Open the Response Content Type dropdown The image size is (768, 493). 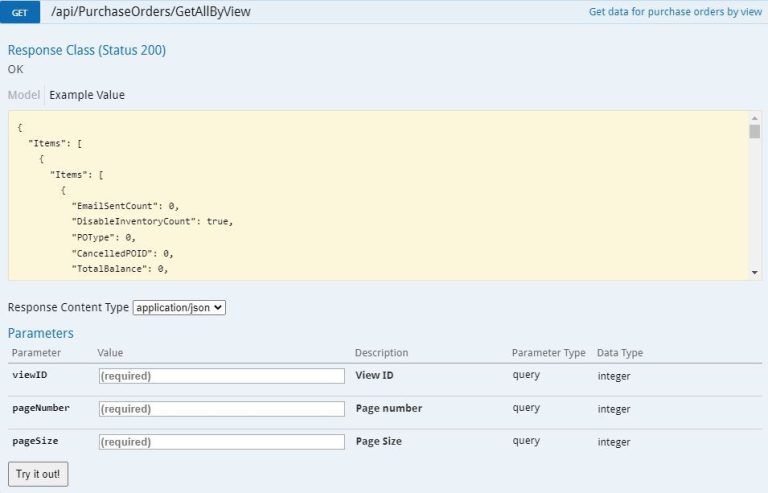coord(179,307)
